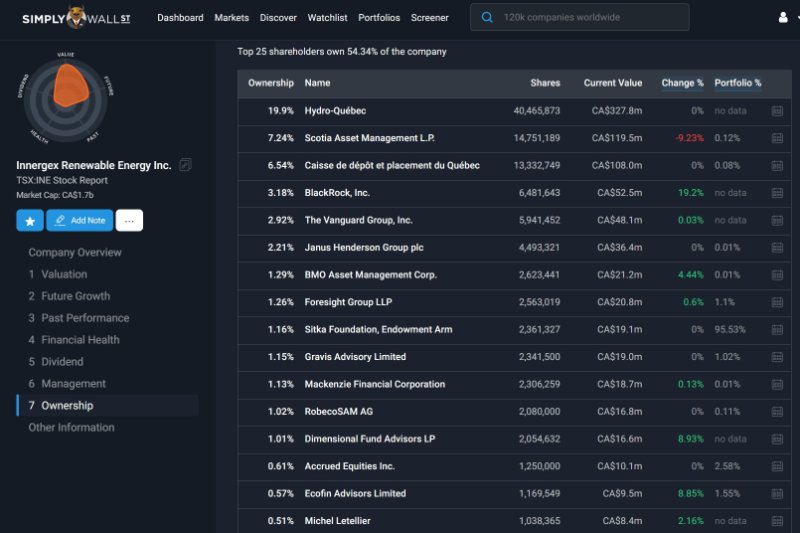This screenshot has height=533, width=800.
Task: Click the search magnifier icon
Action: [487, 17]
